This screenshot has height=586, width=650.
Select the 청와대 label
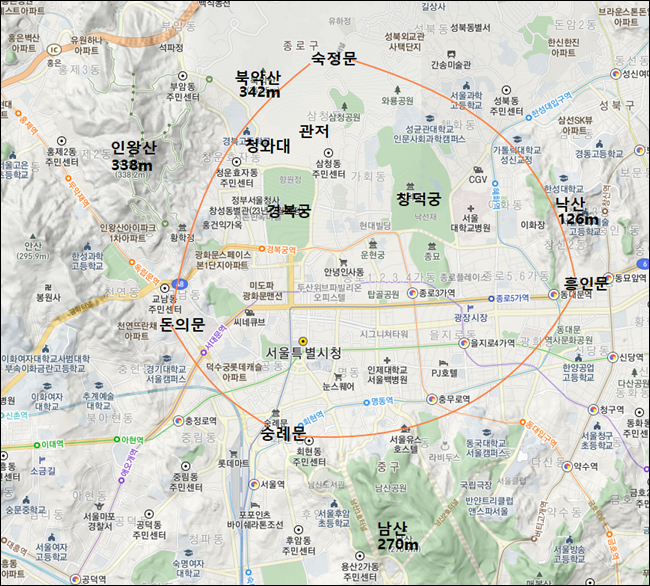tap(267, 145)
